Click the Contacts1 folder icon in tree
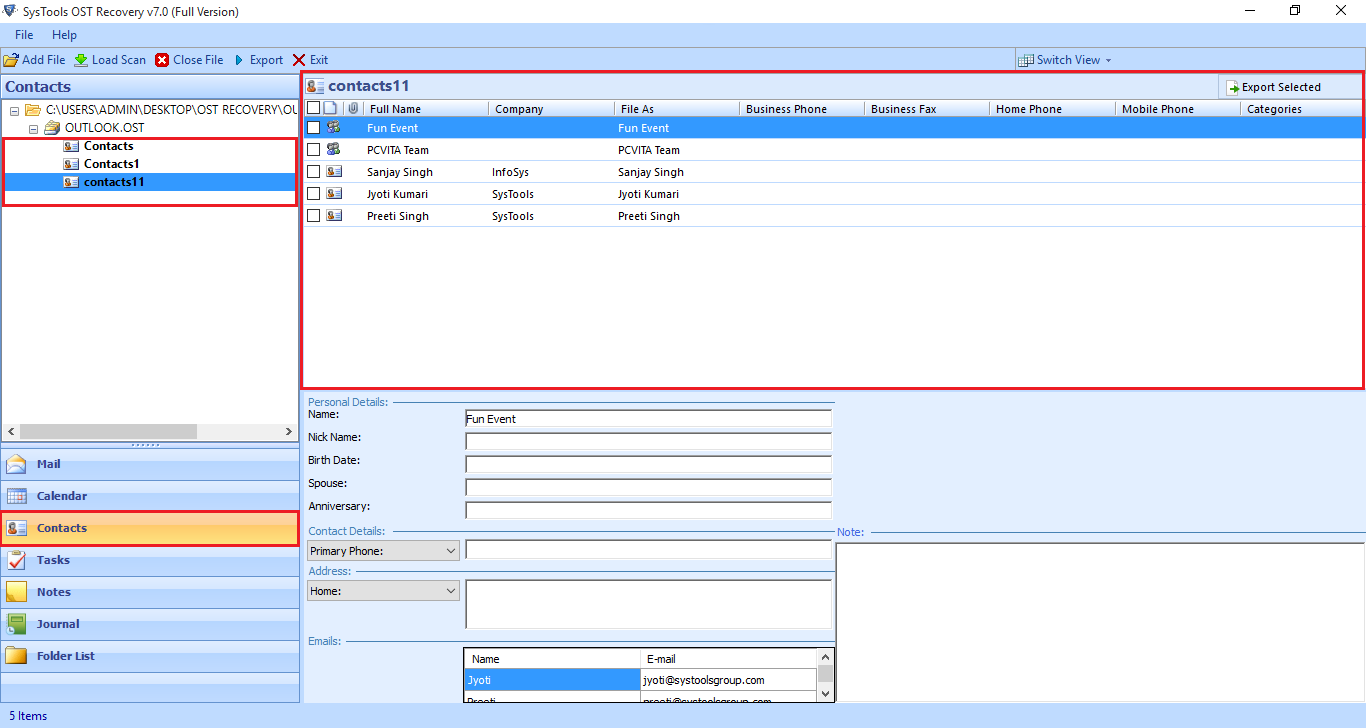1366x728 pixels. coord(71,164)
